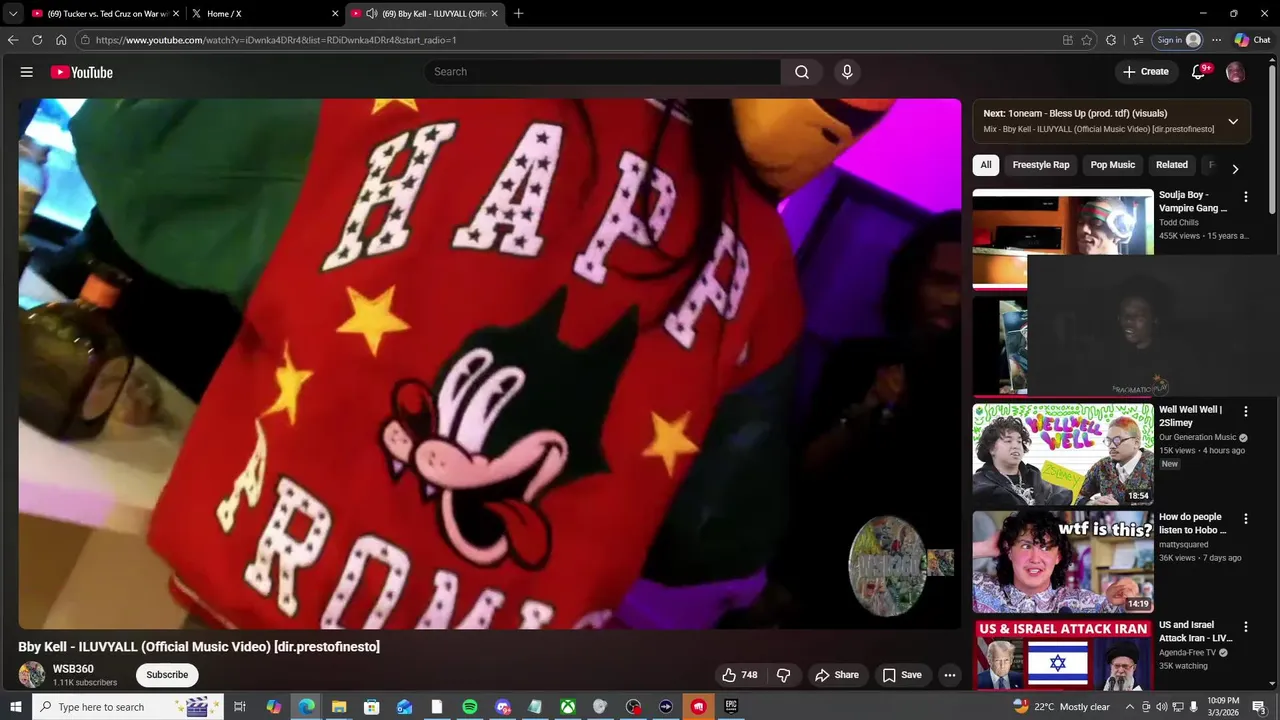1280x720 pixels.
Task: Open the YouTube hamburger guide menu
Action: 27,72
